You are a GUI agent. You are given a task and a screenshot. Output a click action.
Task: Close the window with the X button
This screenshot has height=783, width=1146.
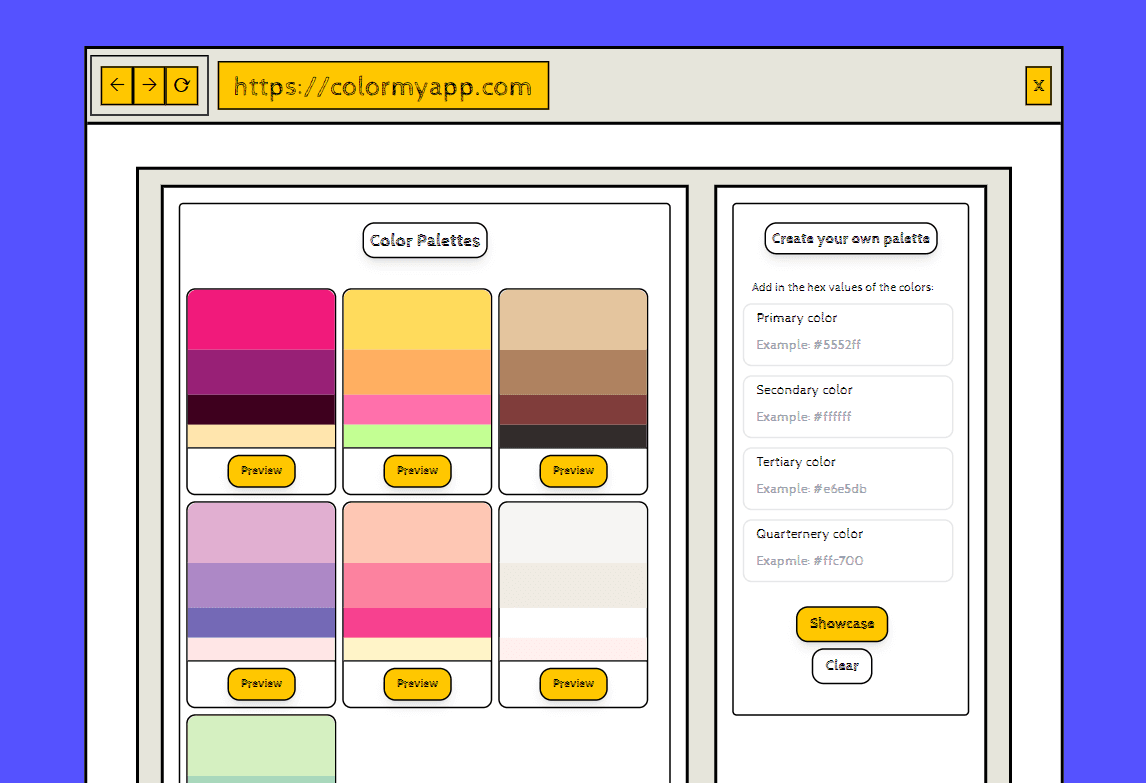click(x=1038, y=86)
